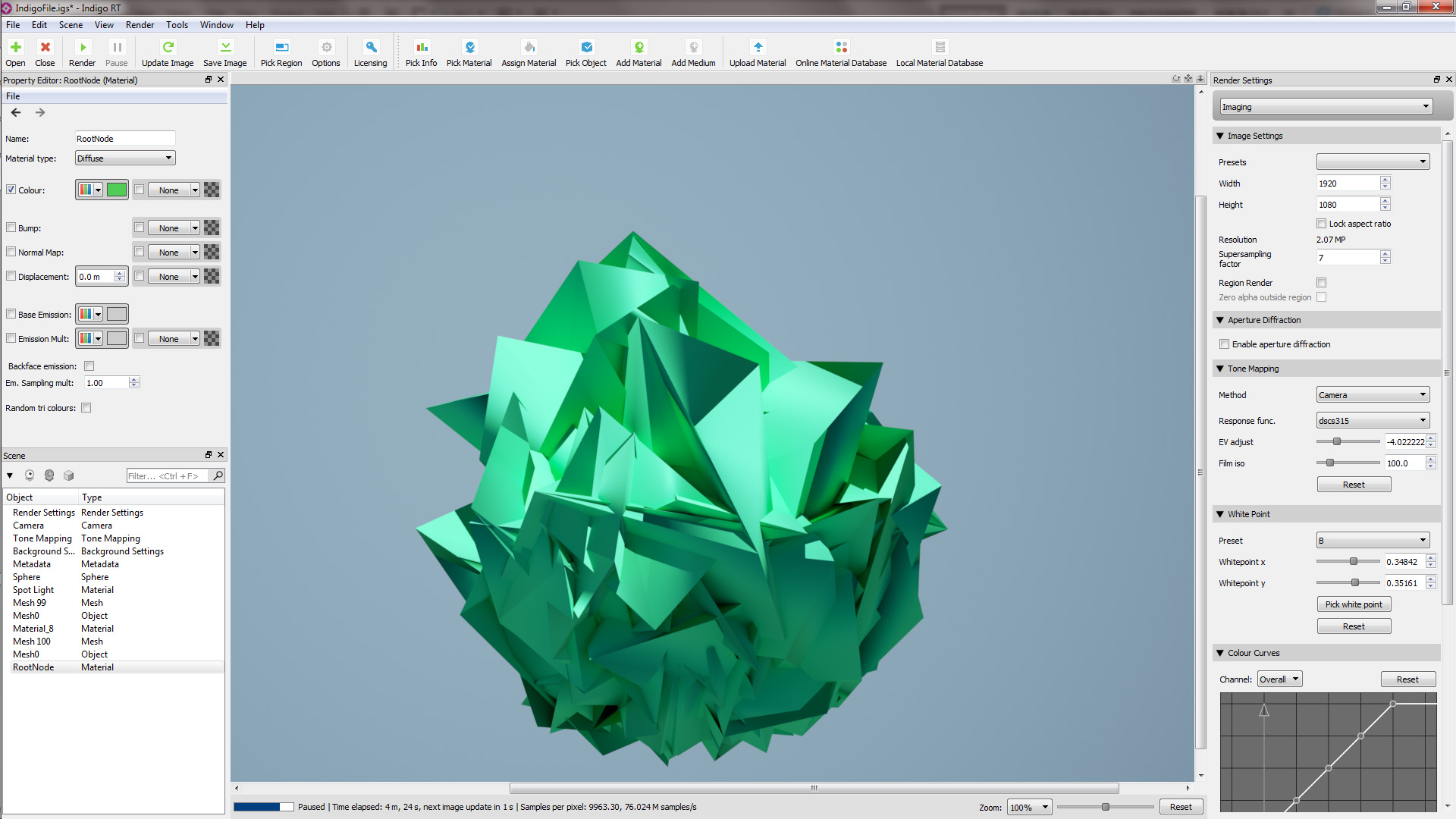Click the Add Medium icon

coord(694,47)
